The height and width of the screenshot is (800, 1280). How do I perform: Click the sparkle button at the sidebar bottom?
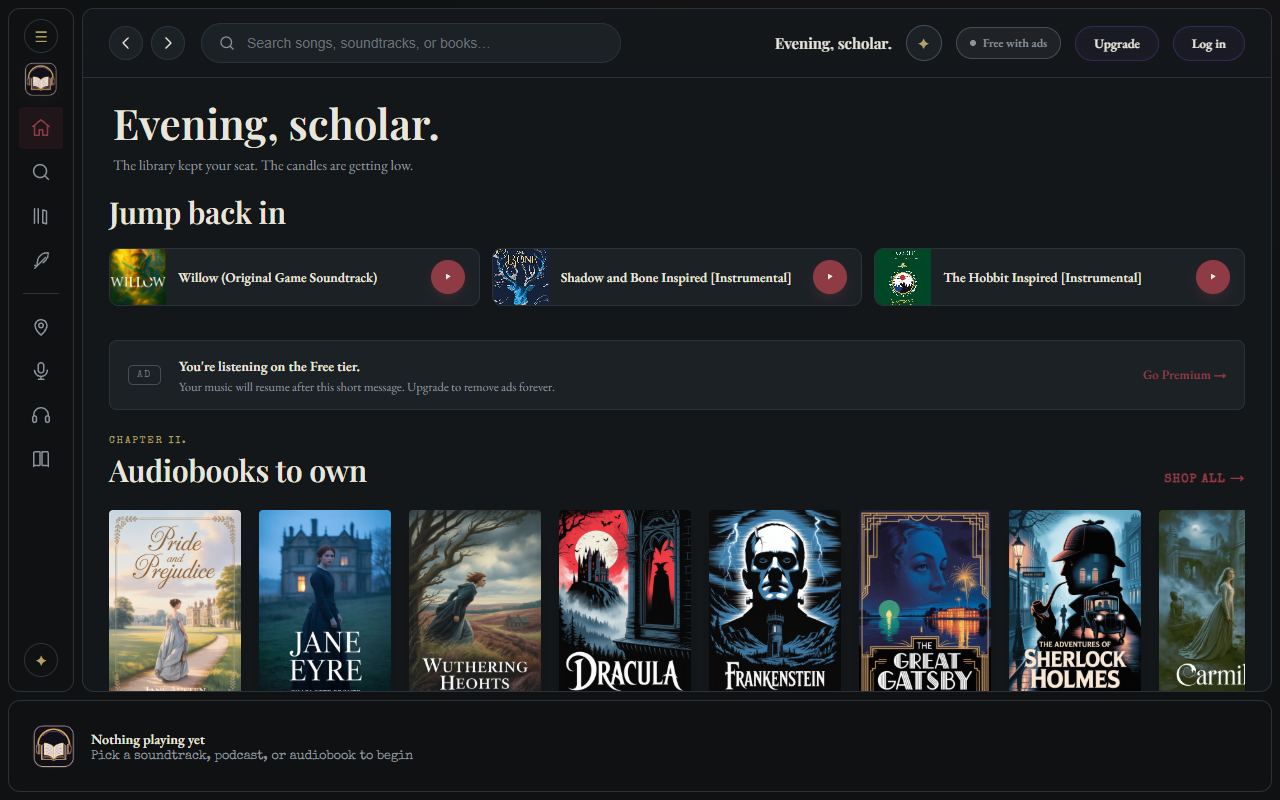(x=41, y=661)
